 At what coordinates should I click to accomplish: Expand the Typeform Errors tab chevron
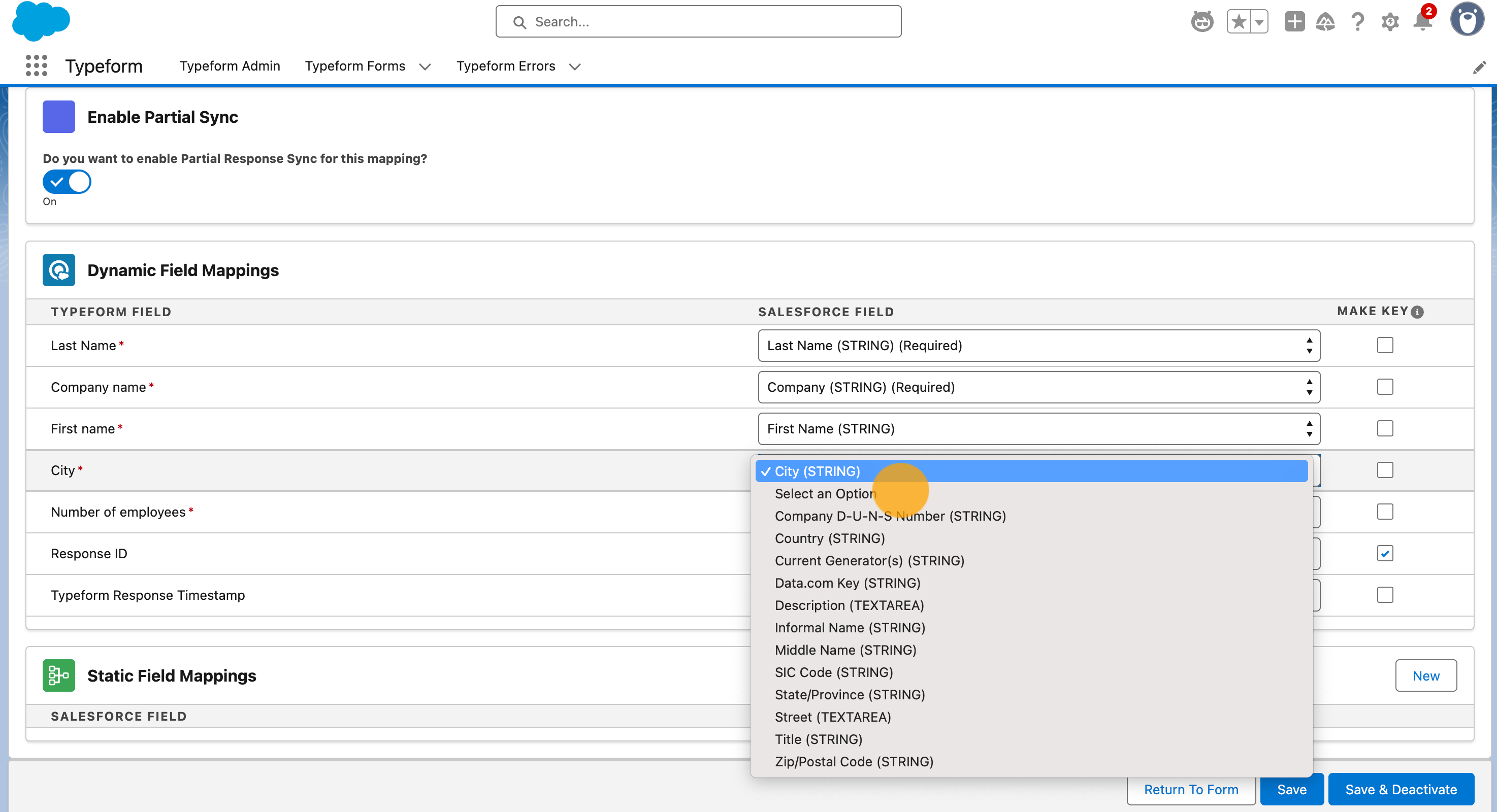point(575,66)
